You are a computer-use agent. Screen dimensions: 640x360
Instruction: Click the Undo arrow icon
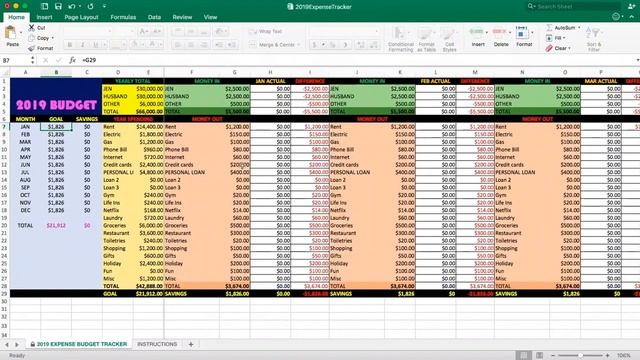click(x=72, y=6)
